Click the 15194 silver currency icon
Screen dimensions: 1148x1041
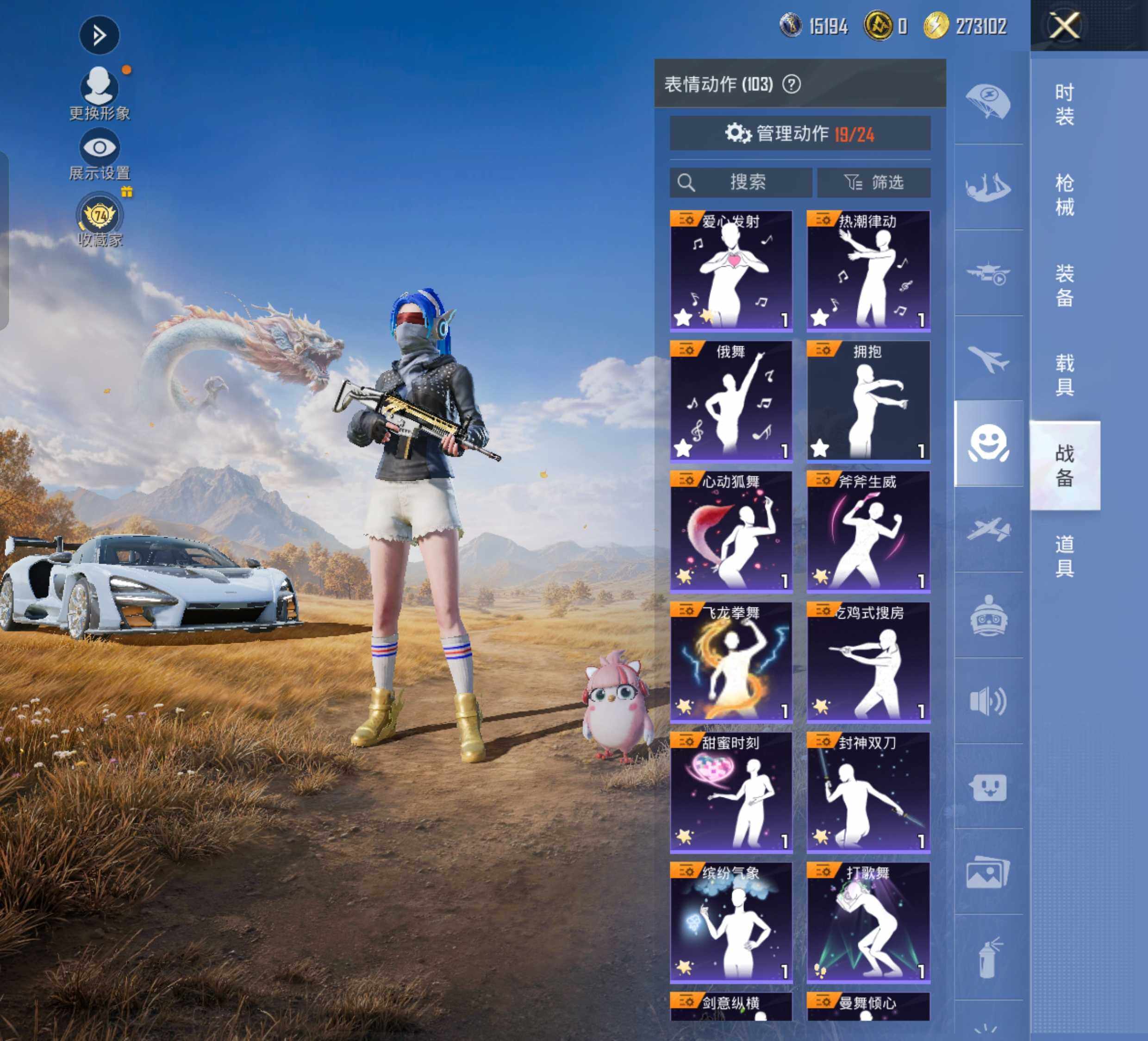click(791, 25)
